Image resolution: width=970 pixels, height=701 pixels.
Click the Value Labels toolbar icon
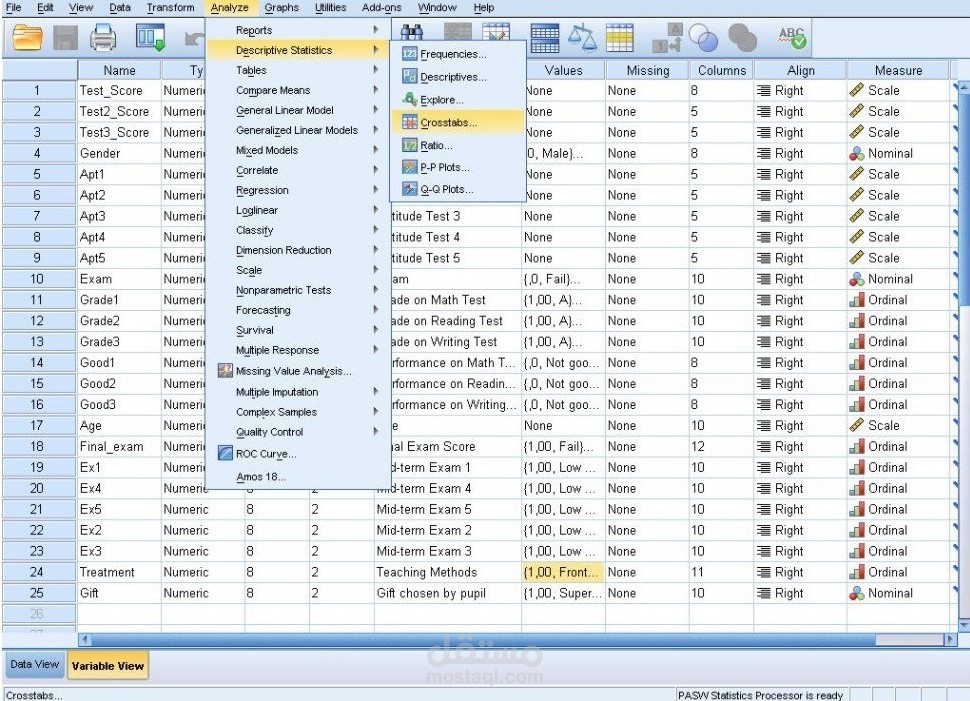667,38
